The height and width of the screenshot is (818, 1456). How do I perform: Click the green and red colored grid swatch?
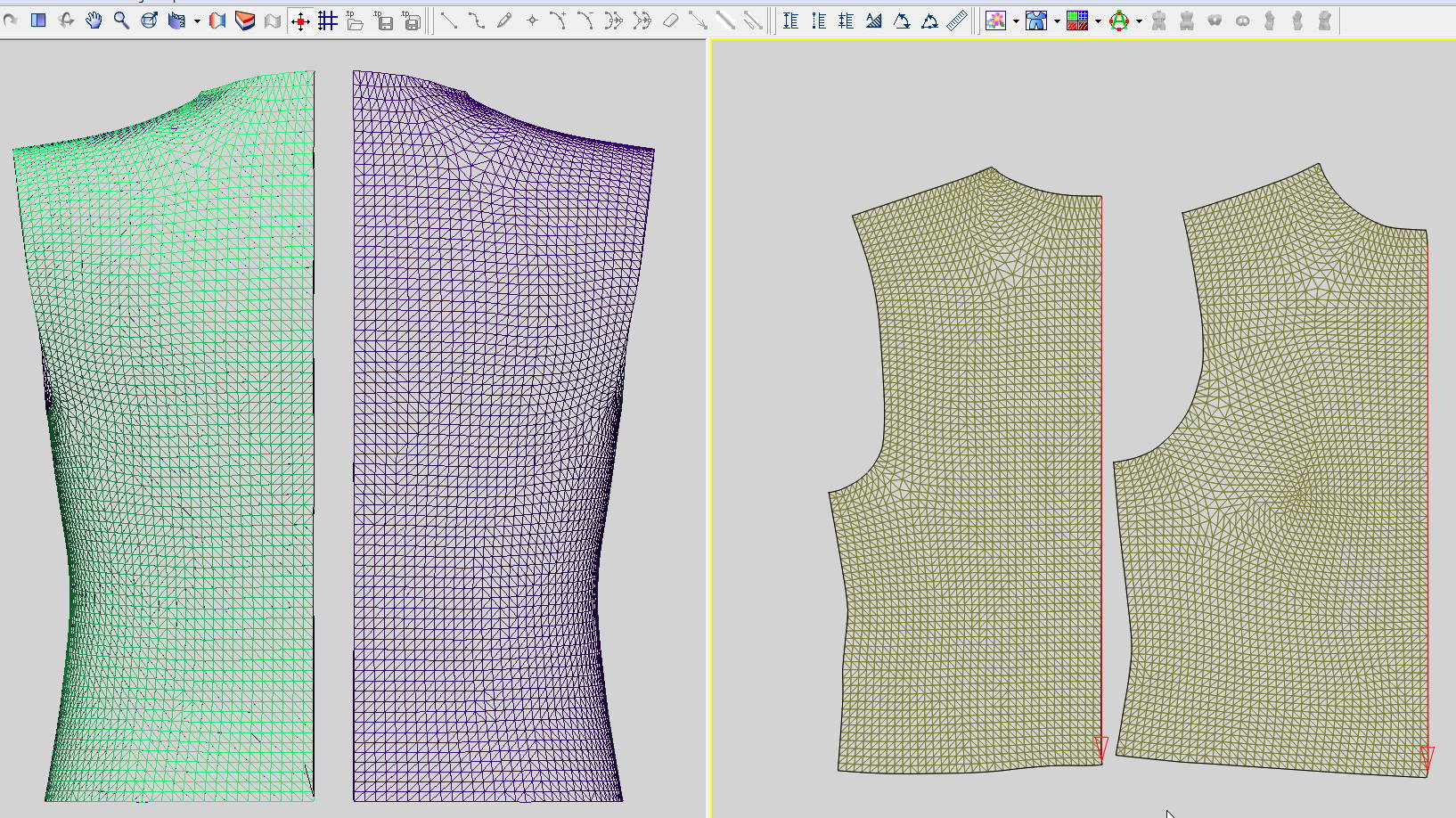(x=1076, y=20)
